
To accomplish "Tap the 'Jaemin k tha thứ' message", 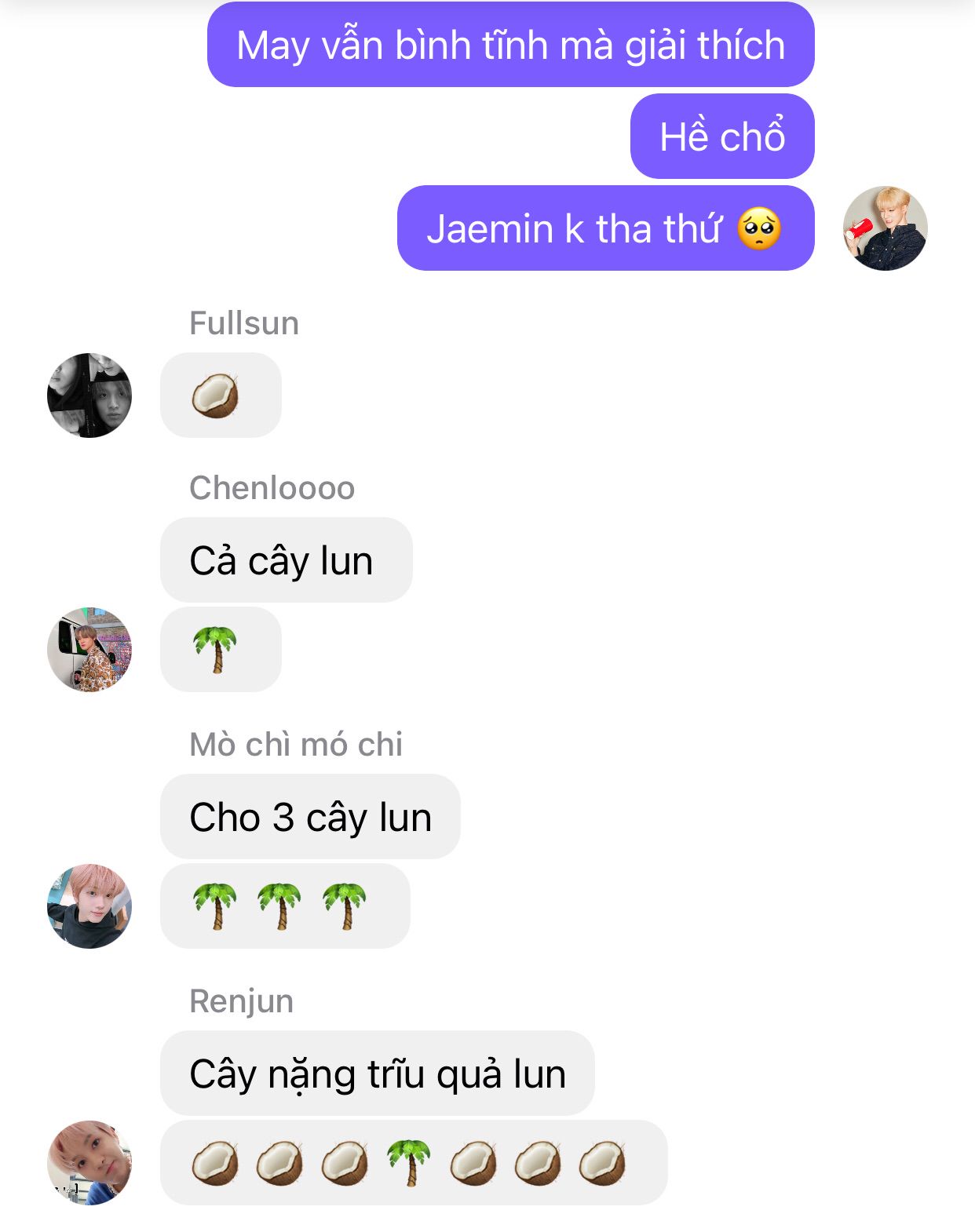I will click(606, 228).
